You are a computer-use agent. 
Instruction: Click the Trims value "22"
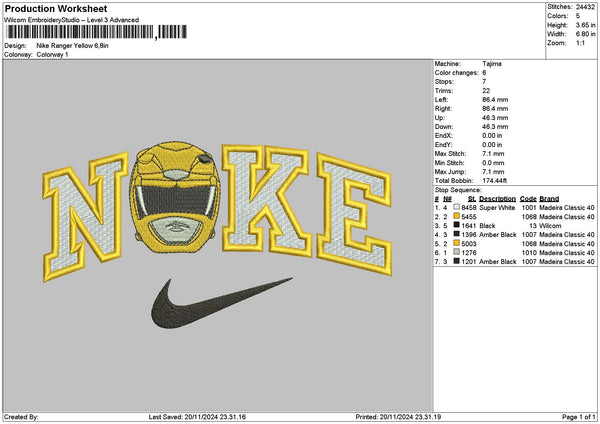point(486,91)
